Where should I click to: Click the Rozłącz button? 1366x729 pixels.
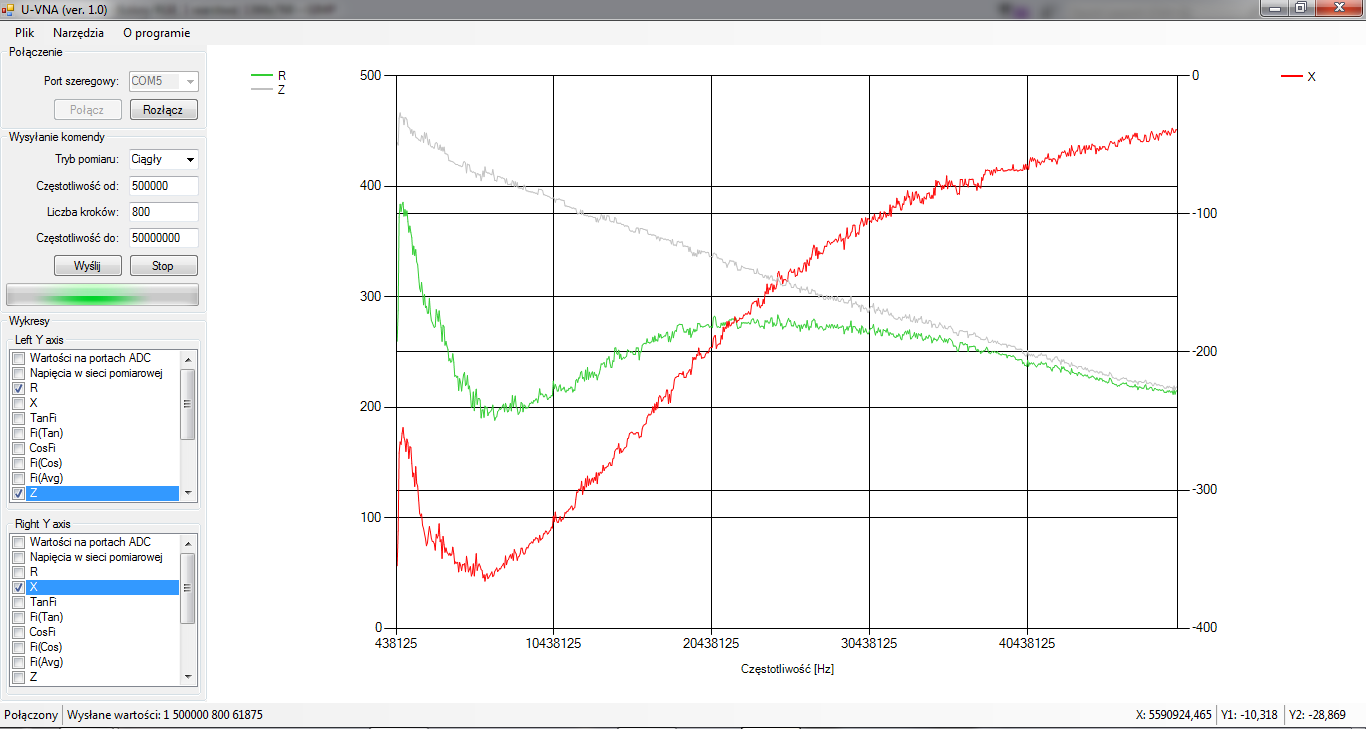click(163, 110)
